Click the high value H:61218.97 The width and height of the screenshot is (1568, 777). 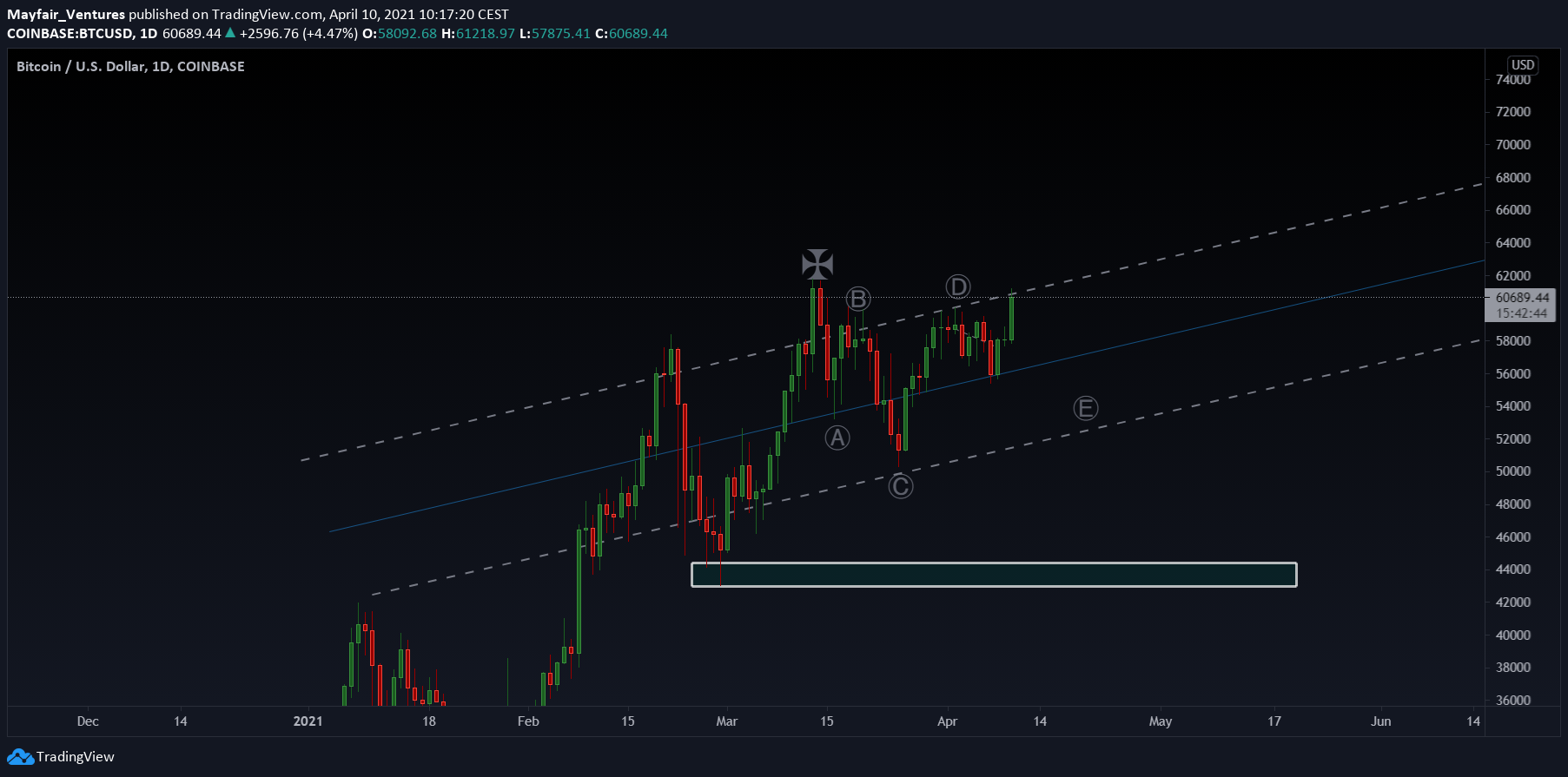[x=479, y=33]
